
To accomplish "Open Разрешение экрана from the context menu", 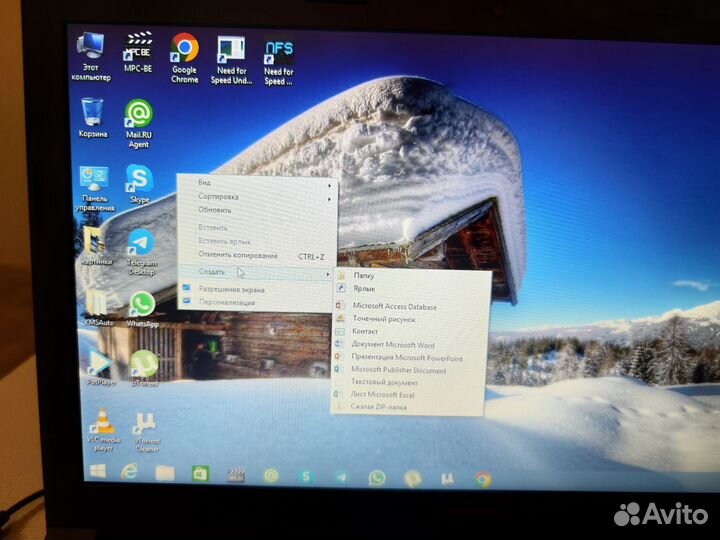I will click(x=255, y=290).
